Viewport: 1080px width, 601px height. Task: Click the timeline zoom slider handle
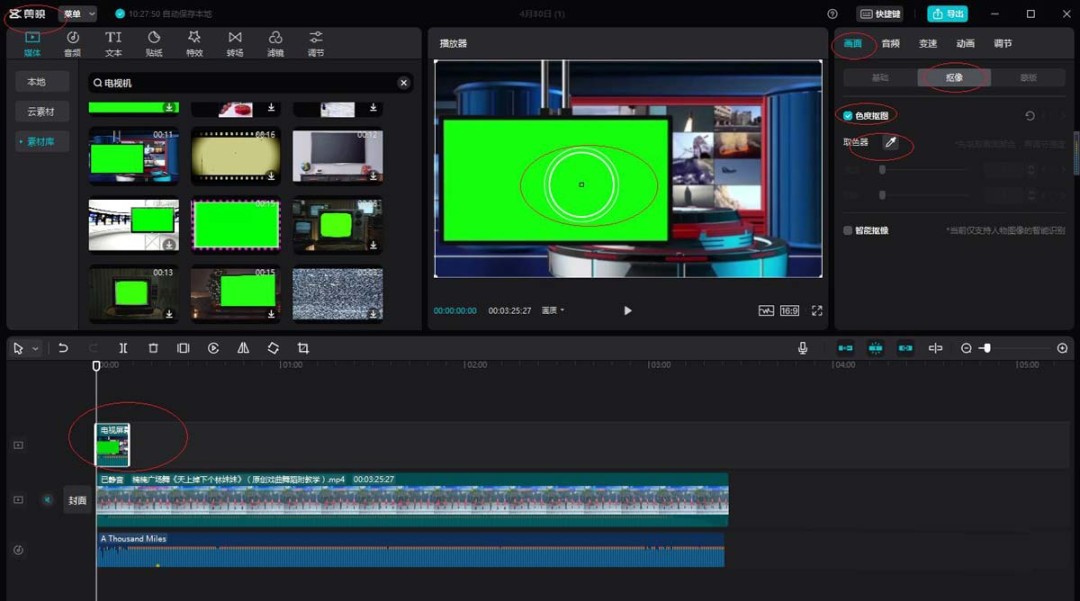coord(986,348)
